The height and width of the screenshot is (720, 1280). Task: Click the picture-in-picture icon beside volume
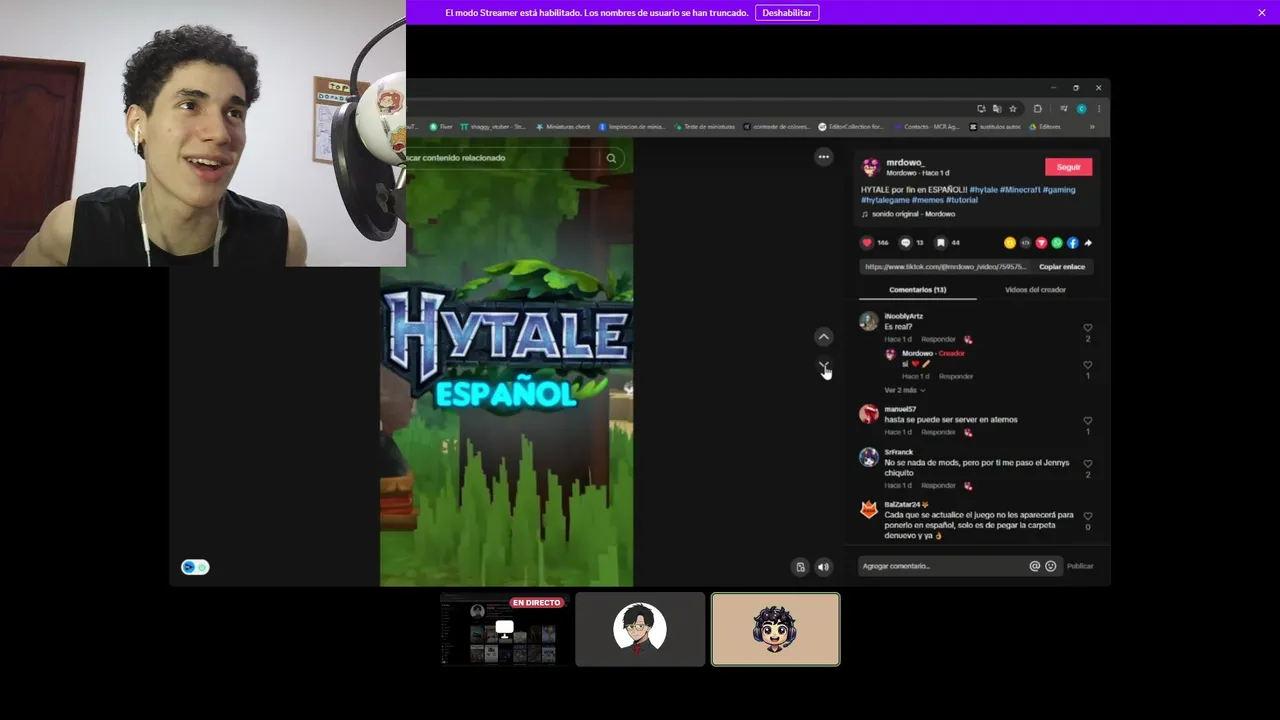point(800,567)
